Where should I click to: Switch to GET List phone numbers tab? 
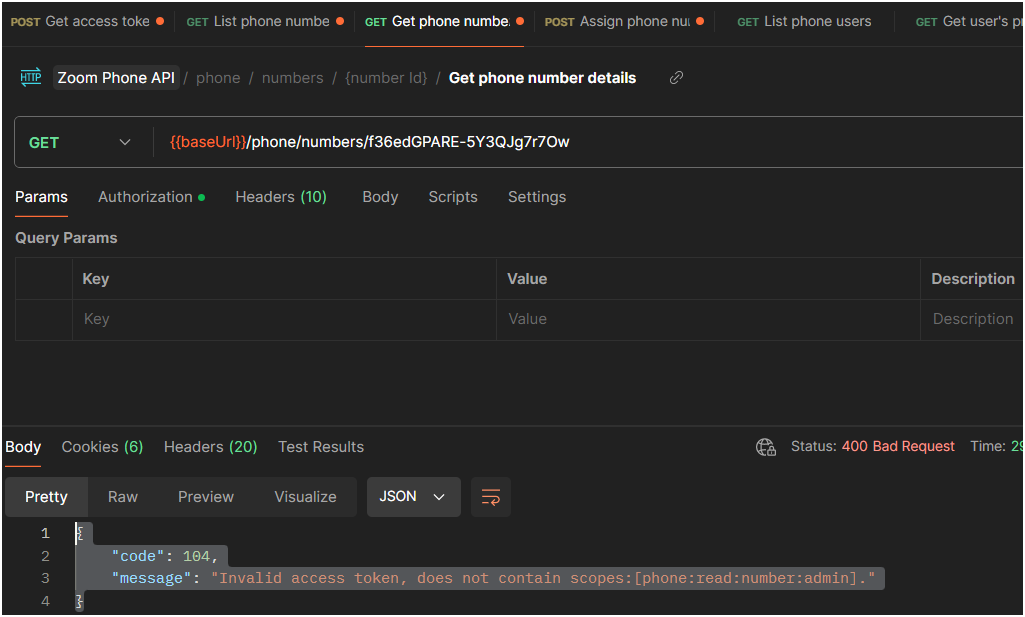265,22
